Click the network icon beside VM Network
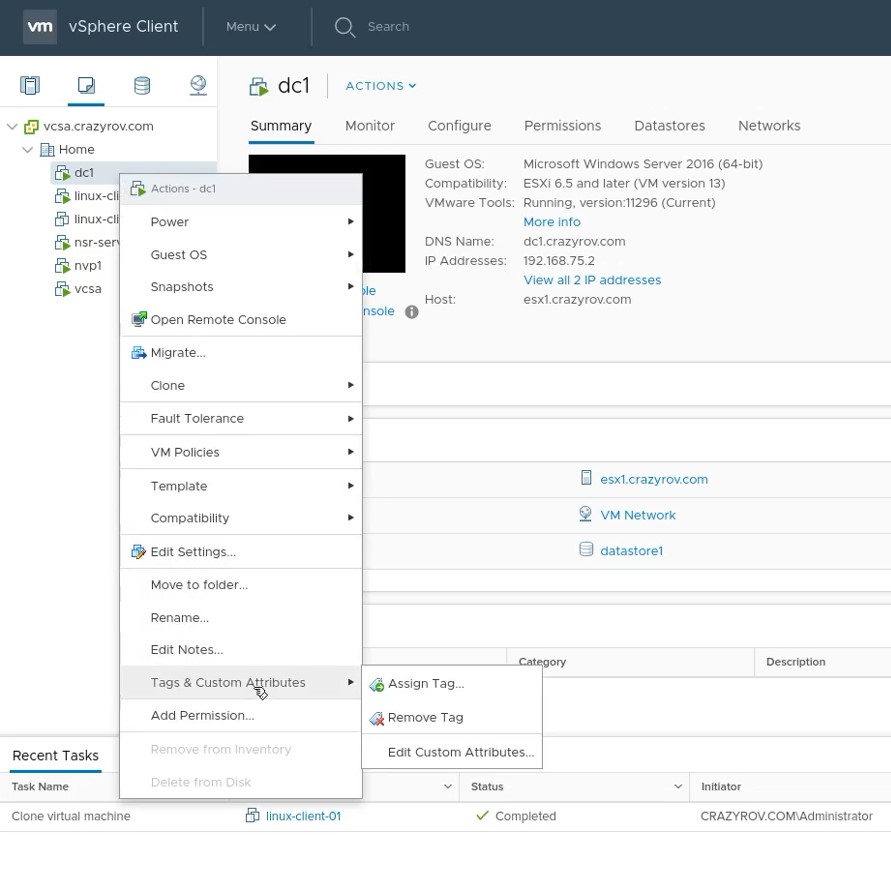The width and height of the screenshot is (891, 874). [585, 514]
